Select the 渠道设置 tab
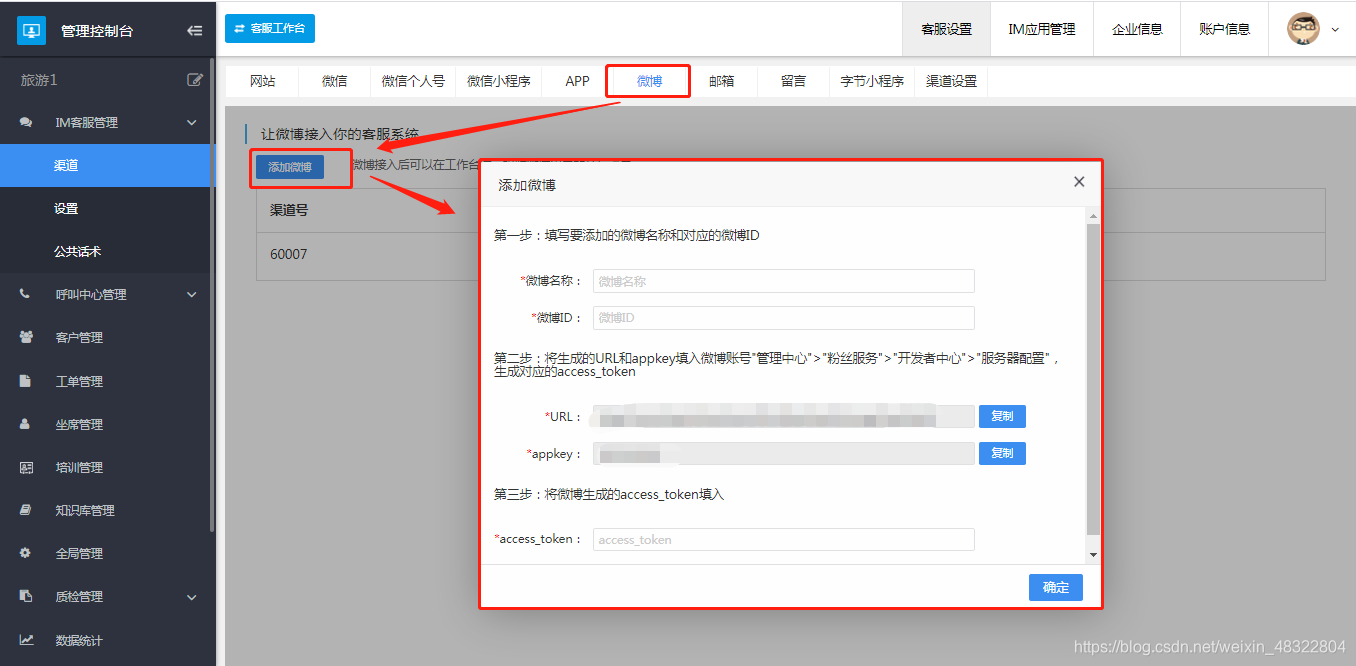Image resolution: width=1356 pixels, height=666 pixels. 951,81
